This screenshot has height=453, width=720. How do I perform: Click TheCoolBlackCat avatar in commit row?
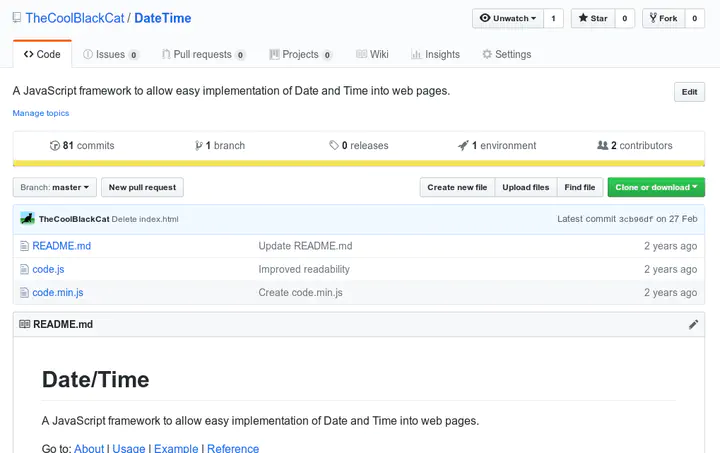(x=28, y=218)
